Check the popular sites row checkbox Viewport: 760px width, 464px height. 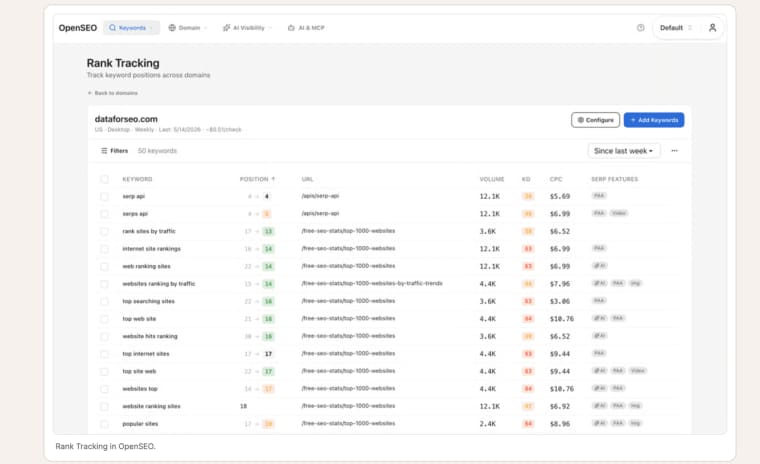click(x=104, y=424)
